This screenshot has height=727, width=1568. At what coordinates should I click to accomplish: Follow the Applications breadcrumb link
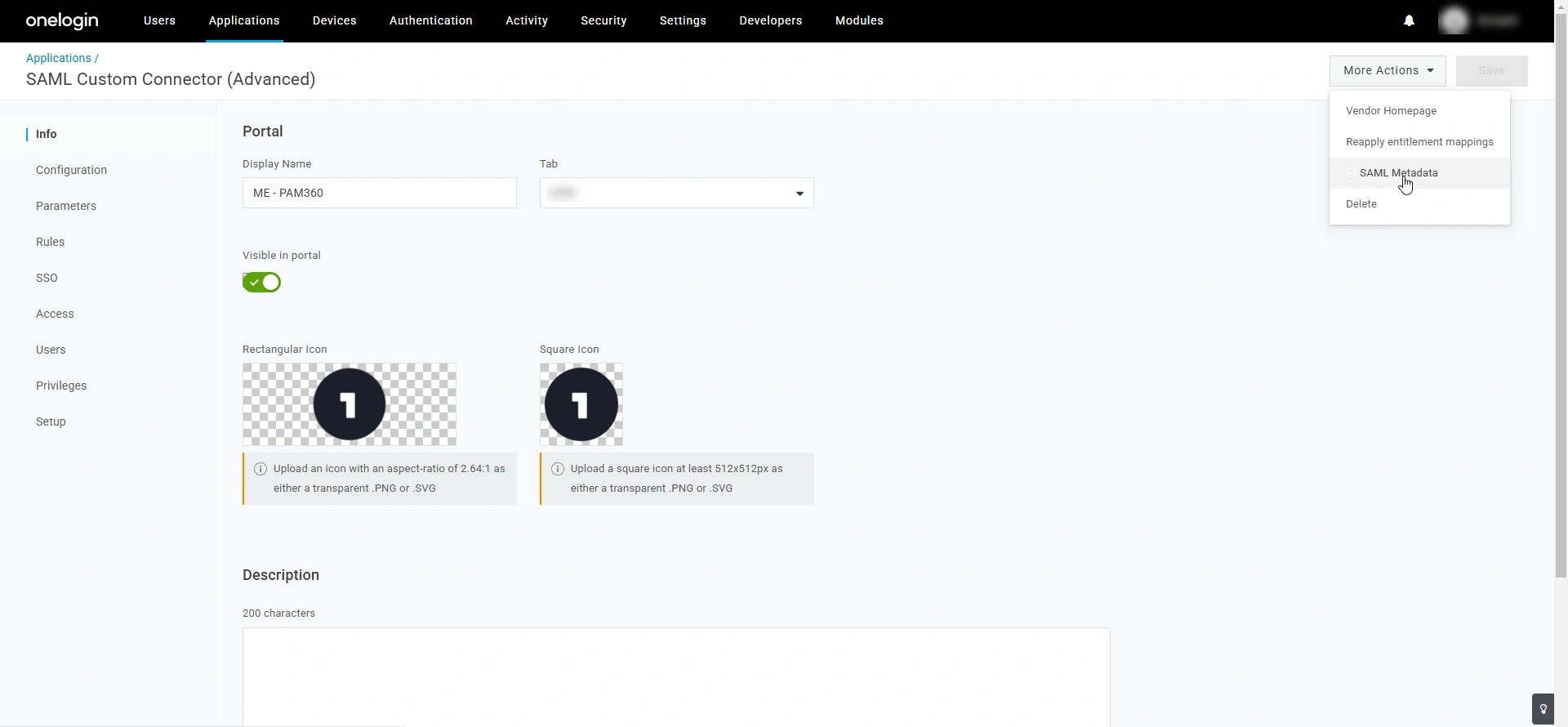[x=59, y=58]
